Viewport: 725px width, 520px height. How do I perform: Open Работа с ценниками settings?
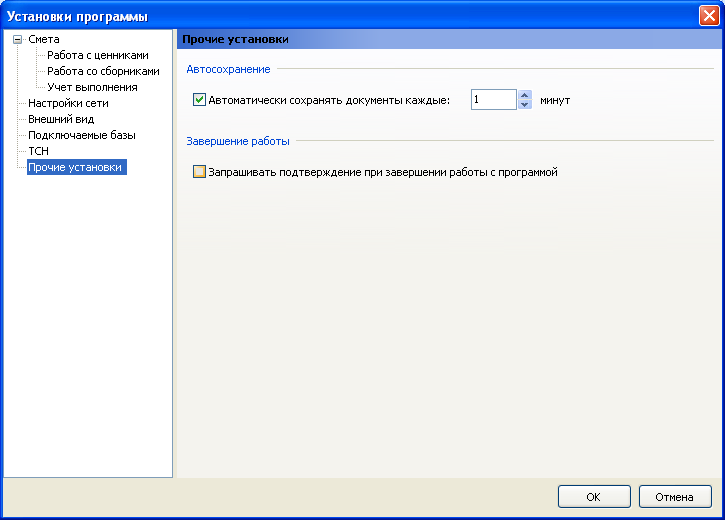click(98, 55)
